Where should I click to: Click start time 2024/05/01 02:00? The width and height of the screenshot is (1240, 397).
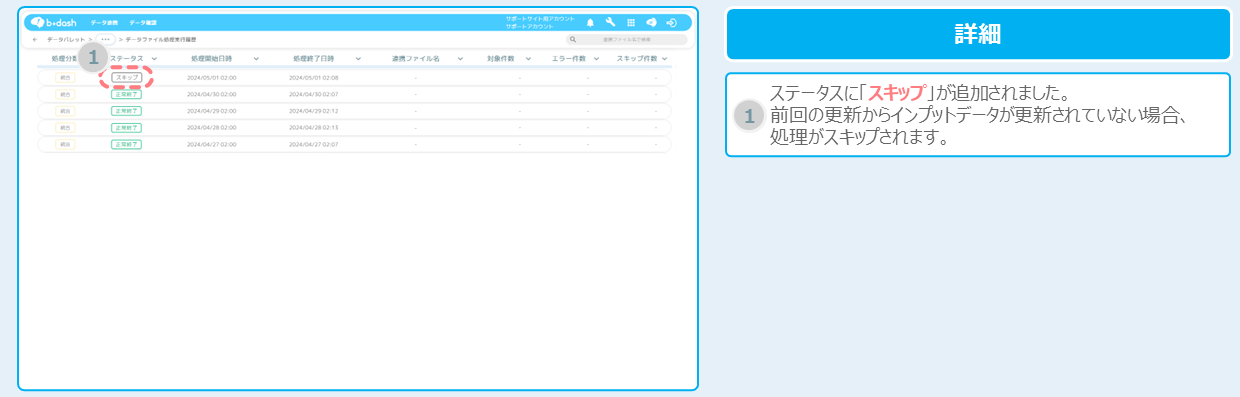coord(212,77)
